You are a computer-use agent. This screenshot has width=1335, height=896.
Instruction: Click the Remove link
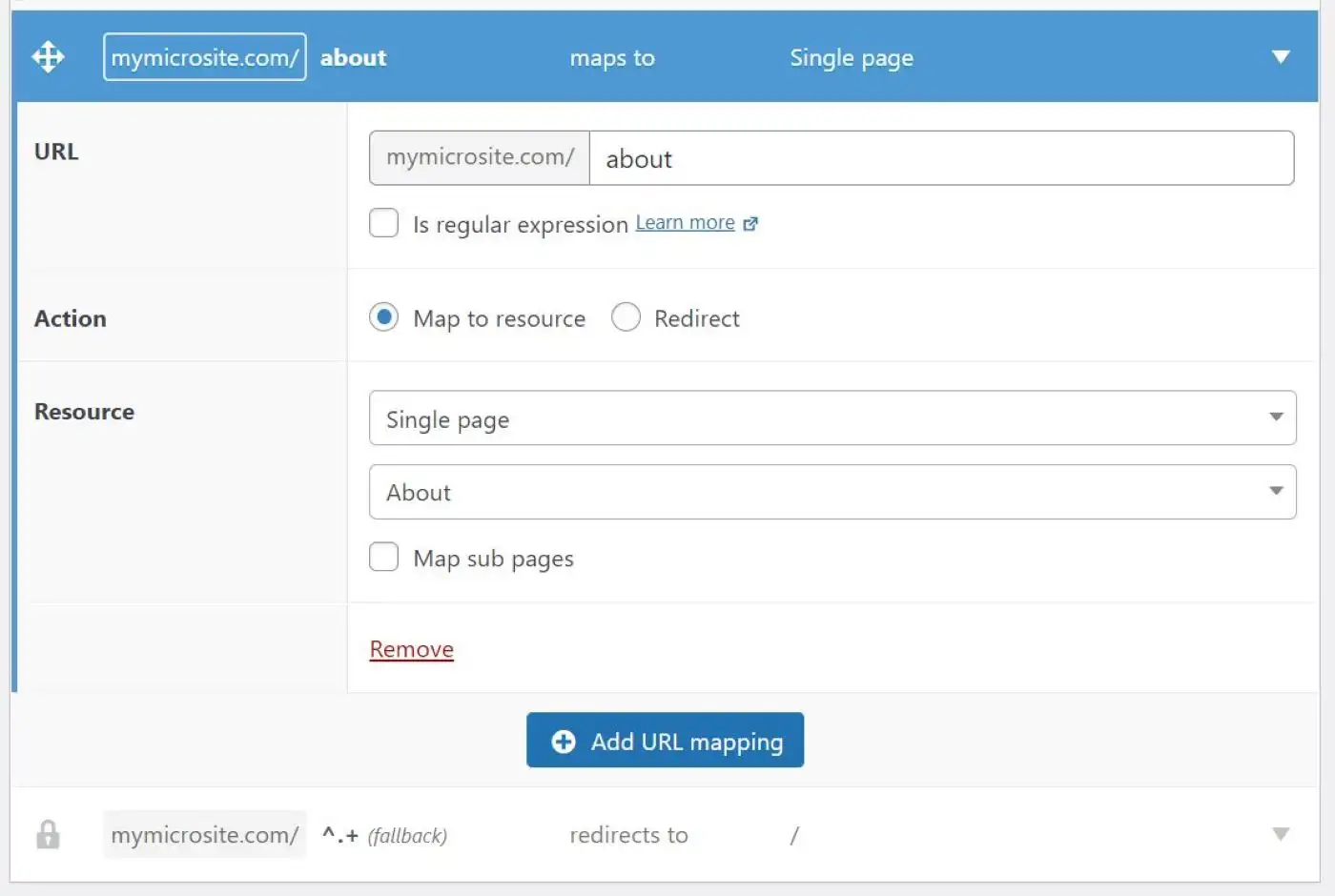pos(411,649)
